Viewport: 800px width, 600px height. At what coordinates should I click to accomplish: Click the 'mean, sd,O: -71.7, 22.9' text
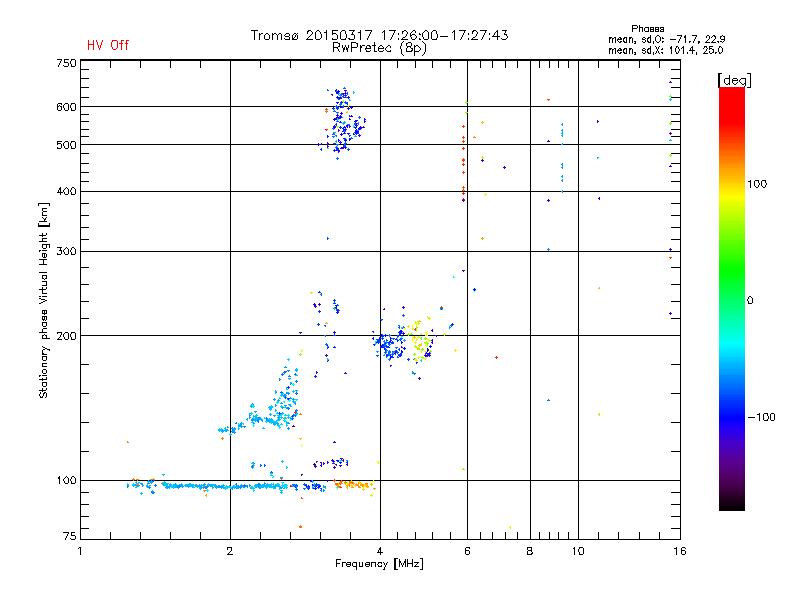tap(666, 39)
